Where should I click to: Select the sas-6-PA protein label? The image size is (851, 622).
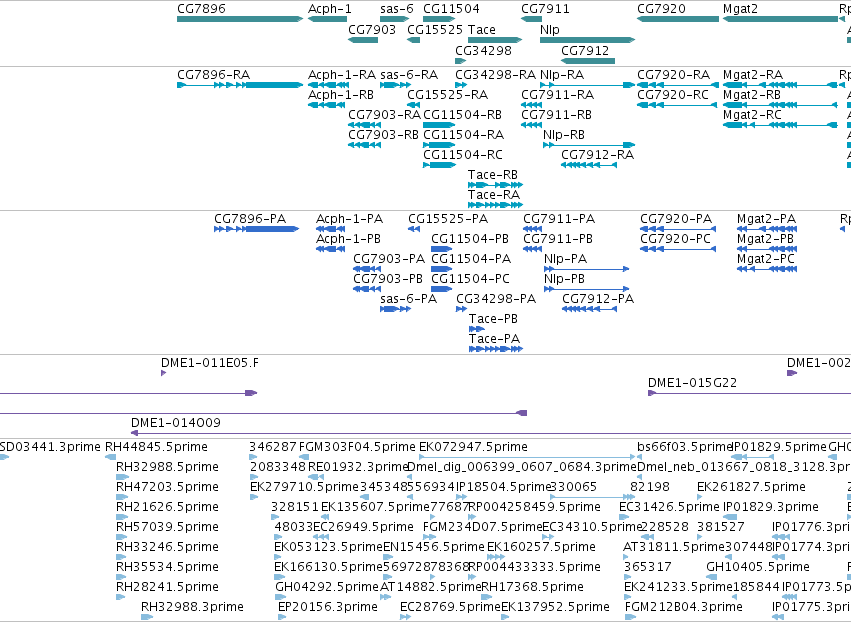coord(409,299)
